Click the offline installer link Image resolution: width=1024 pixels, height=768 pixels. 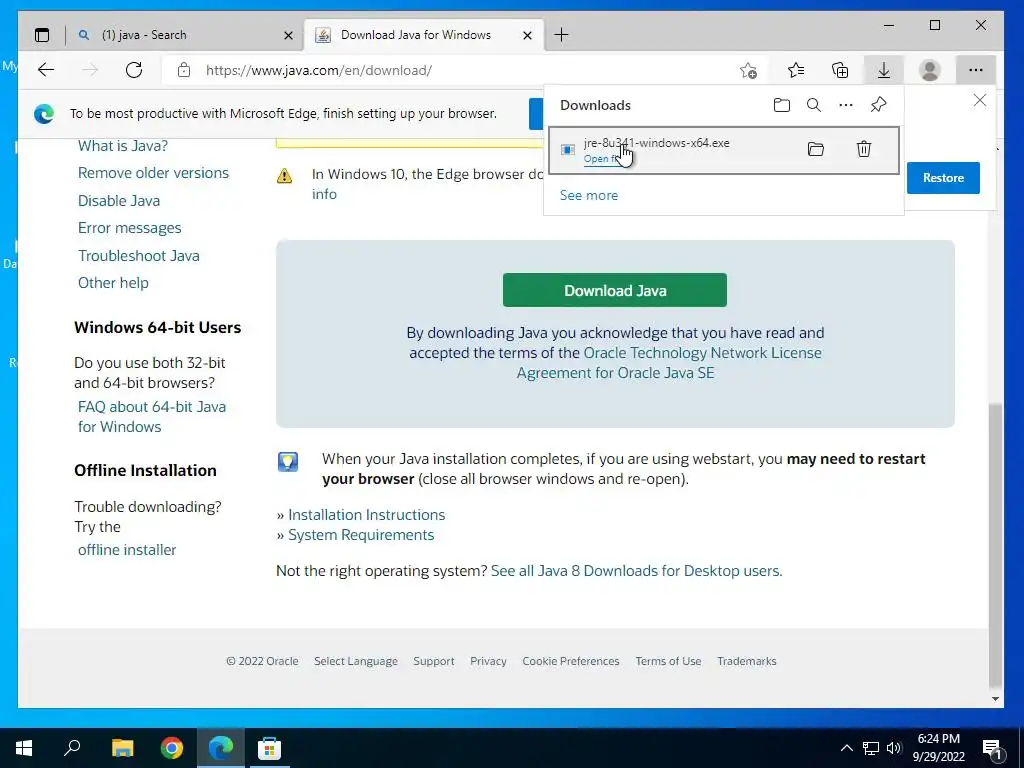[x=127, y=550]
